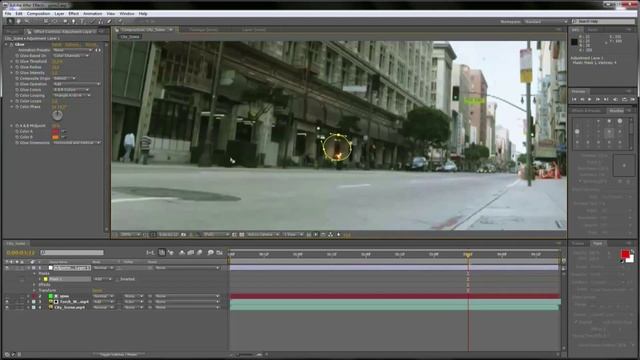Switch to the Project panel tab

[12, 31]
